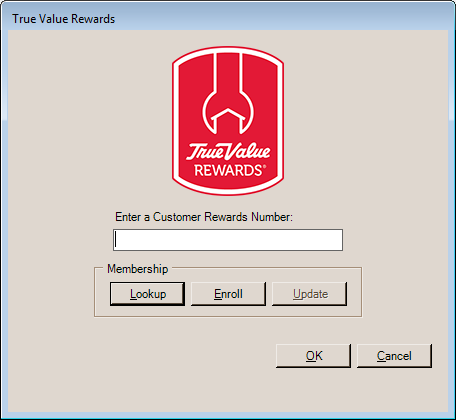Click the registered trademark symbol beside REWARDS

[x=265, y=167]
